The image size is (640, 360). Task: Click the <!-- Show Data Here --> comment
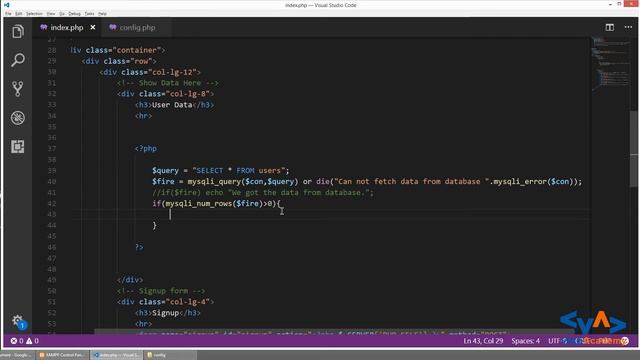[167, 83]
